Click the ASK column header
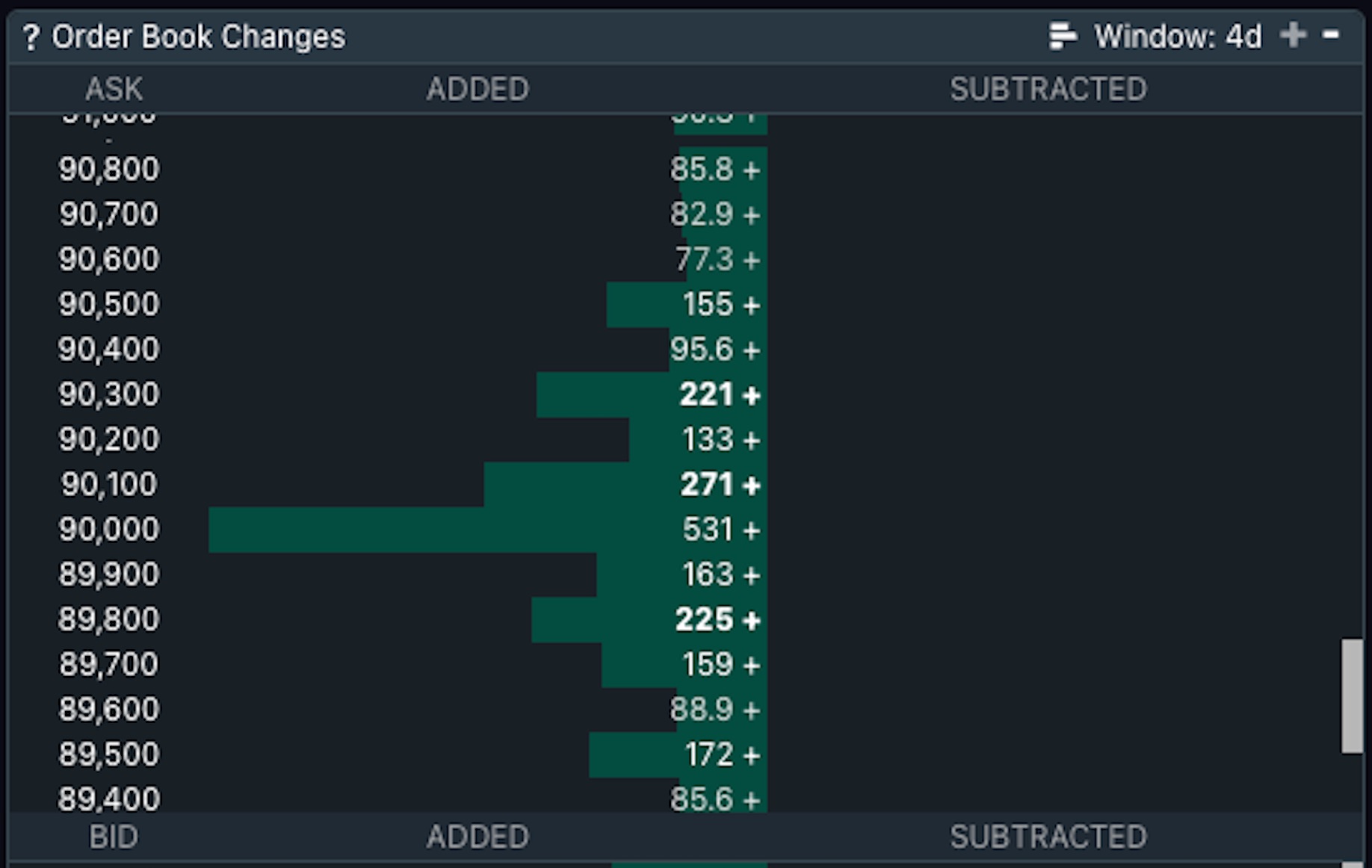The image size is (1372, 868). click(x=114, y=90)
